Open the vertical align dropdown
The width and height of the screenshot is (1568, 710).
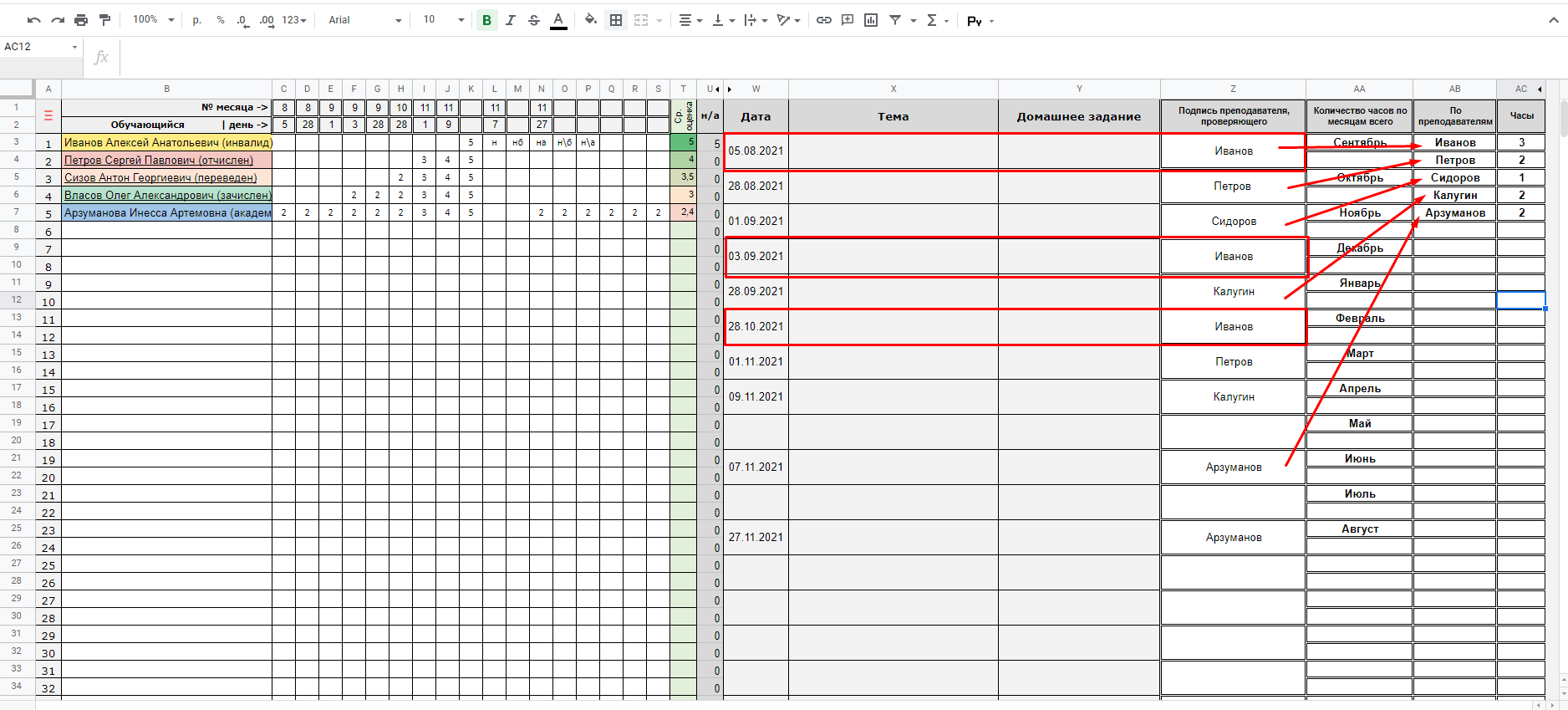(723, 20)
